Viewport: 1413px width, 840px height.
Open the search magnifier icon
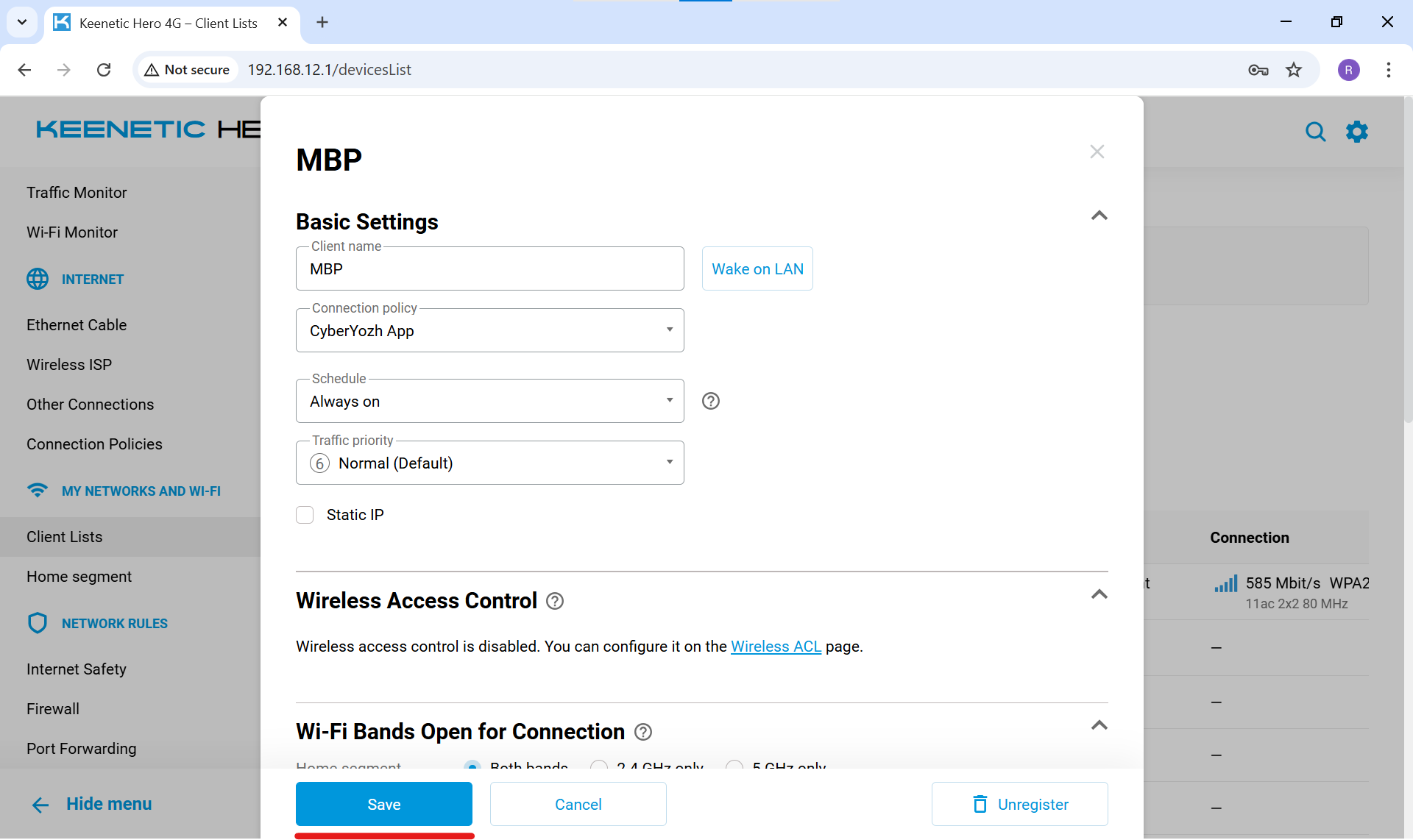pyautogui.click(x=1315, y=132)
